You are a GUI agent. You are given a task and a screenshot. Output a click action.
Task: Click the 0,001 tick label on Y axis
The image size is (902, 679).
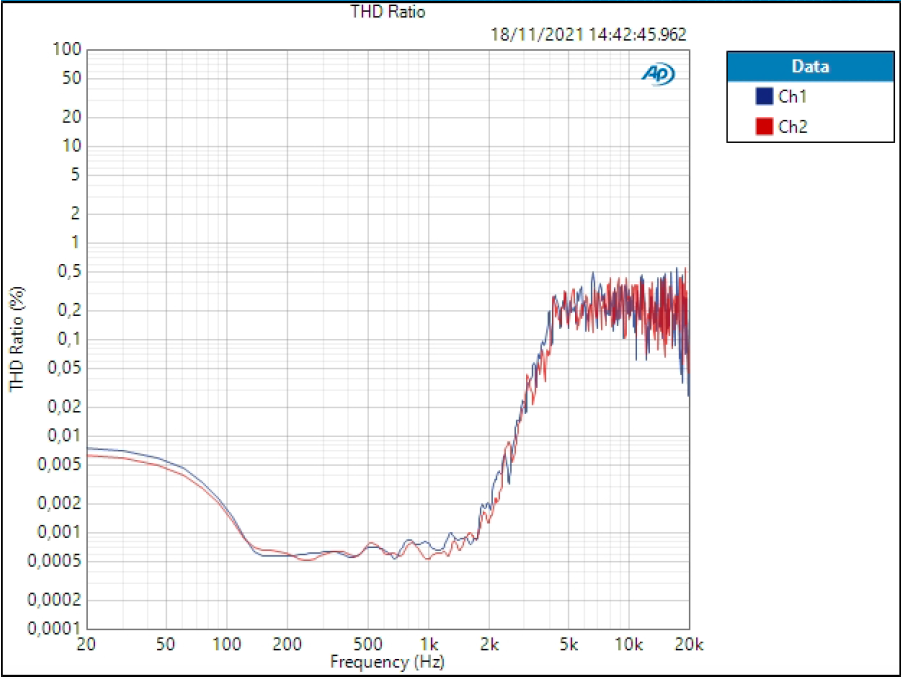tap(59, 532)
